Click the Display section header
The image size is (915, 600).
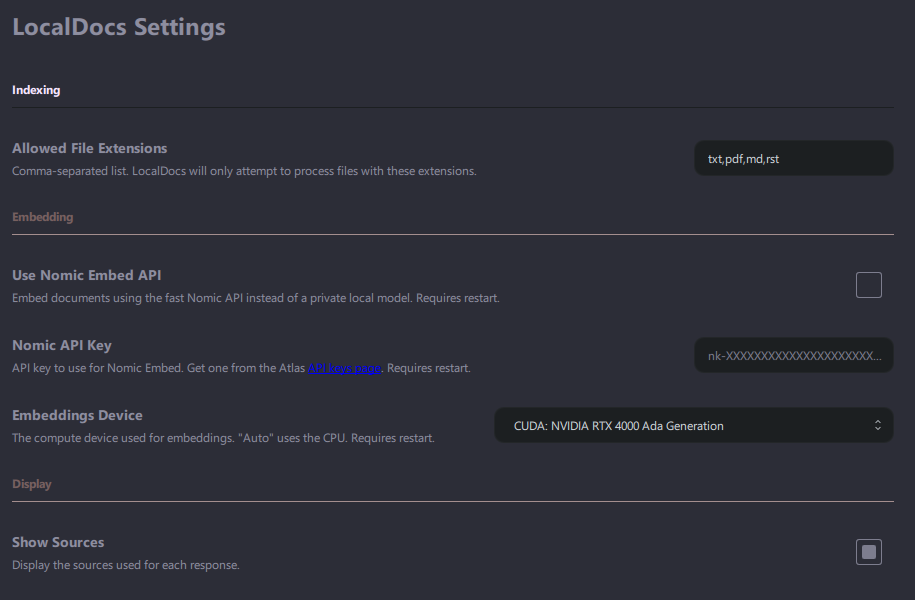[32, 483]
